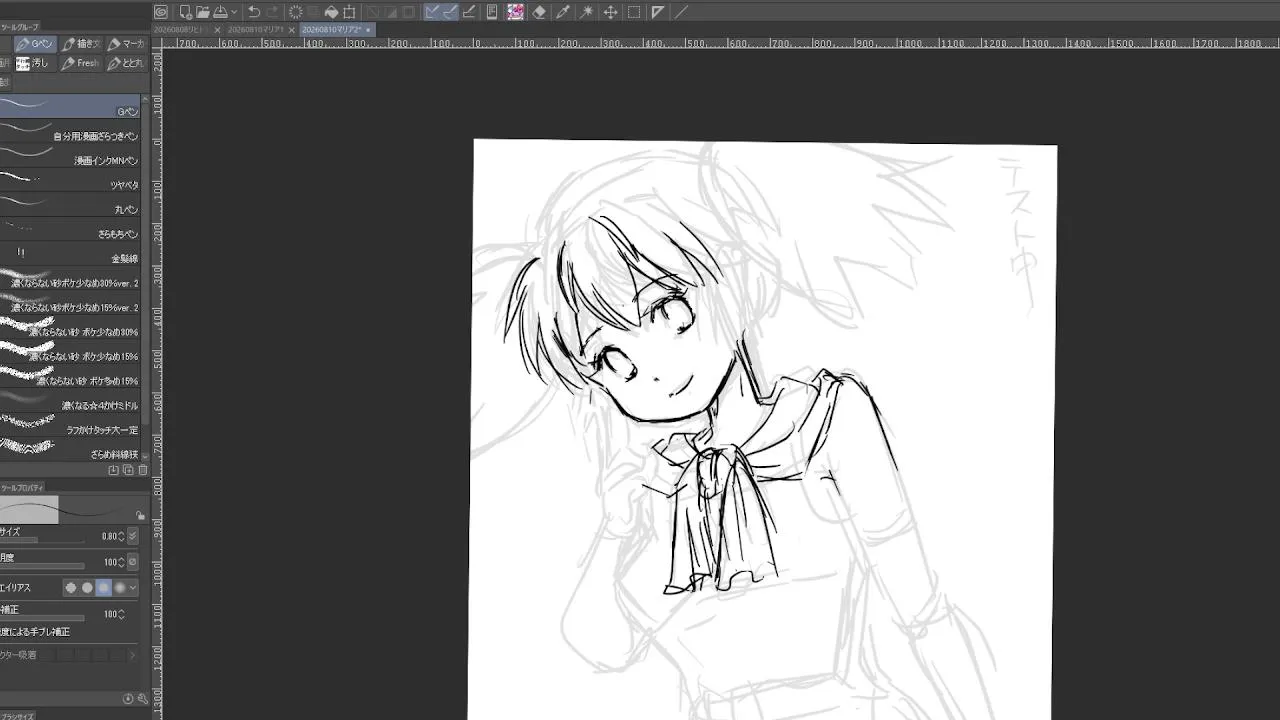1280x720 pixels.
Task: Choose the 金髪線 brush
Action: 70,253
